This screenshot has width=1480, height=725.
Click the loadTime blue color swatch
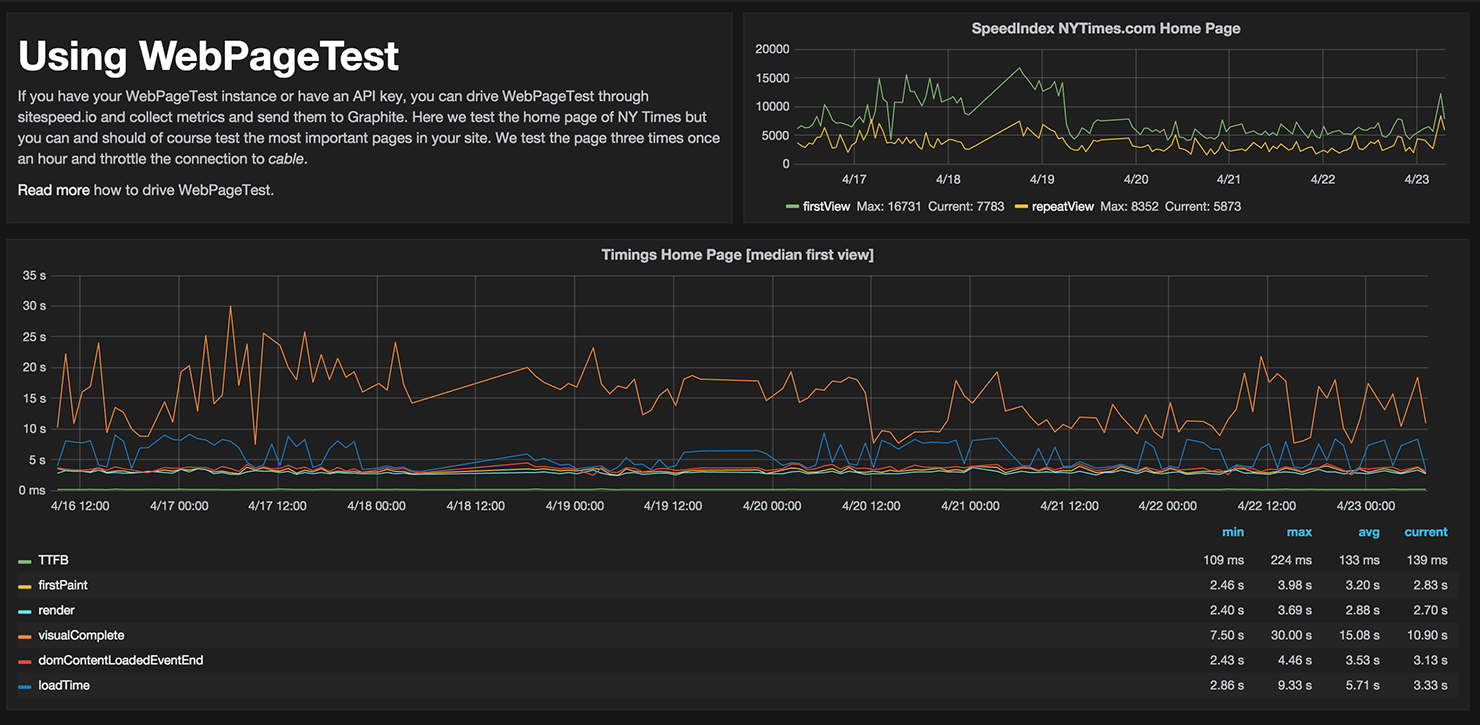pos(25,686)
